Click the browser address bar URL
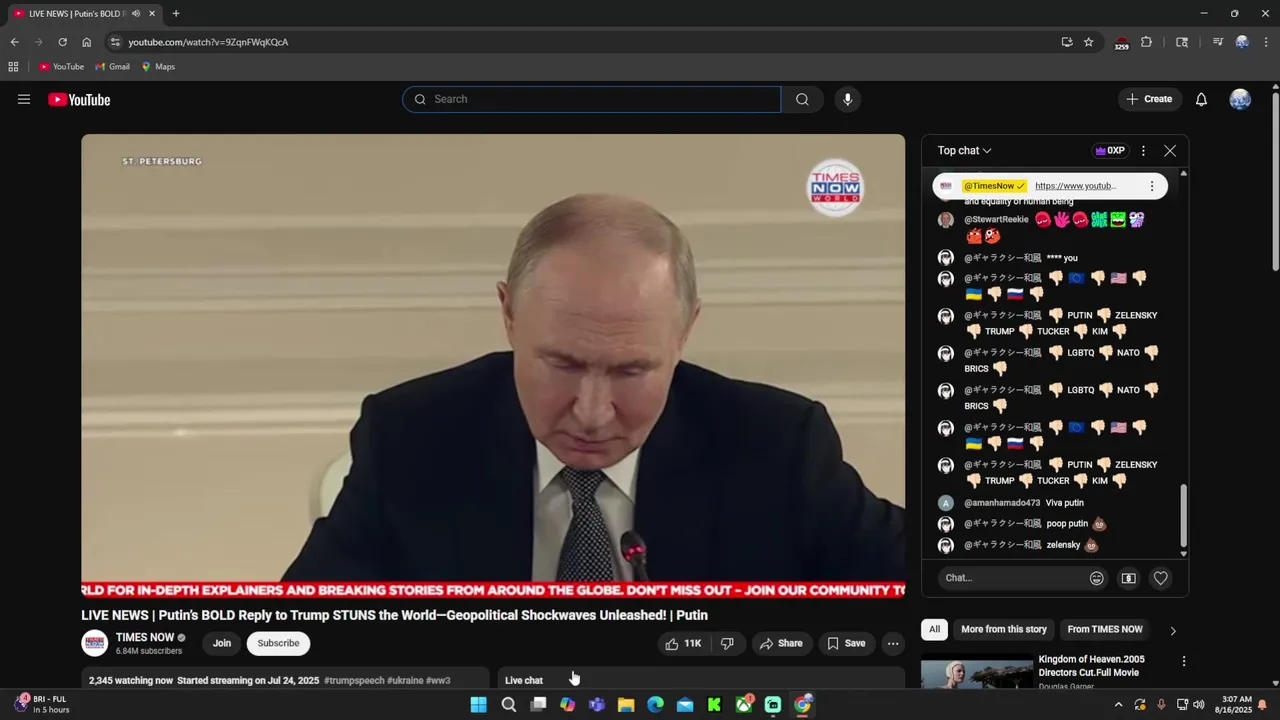 [208, 42]
